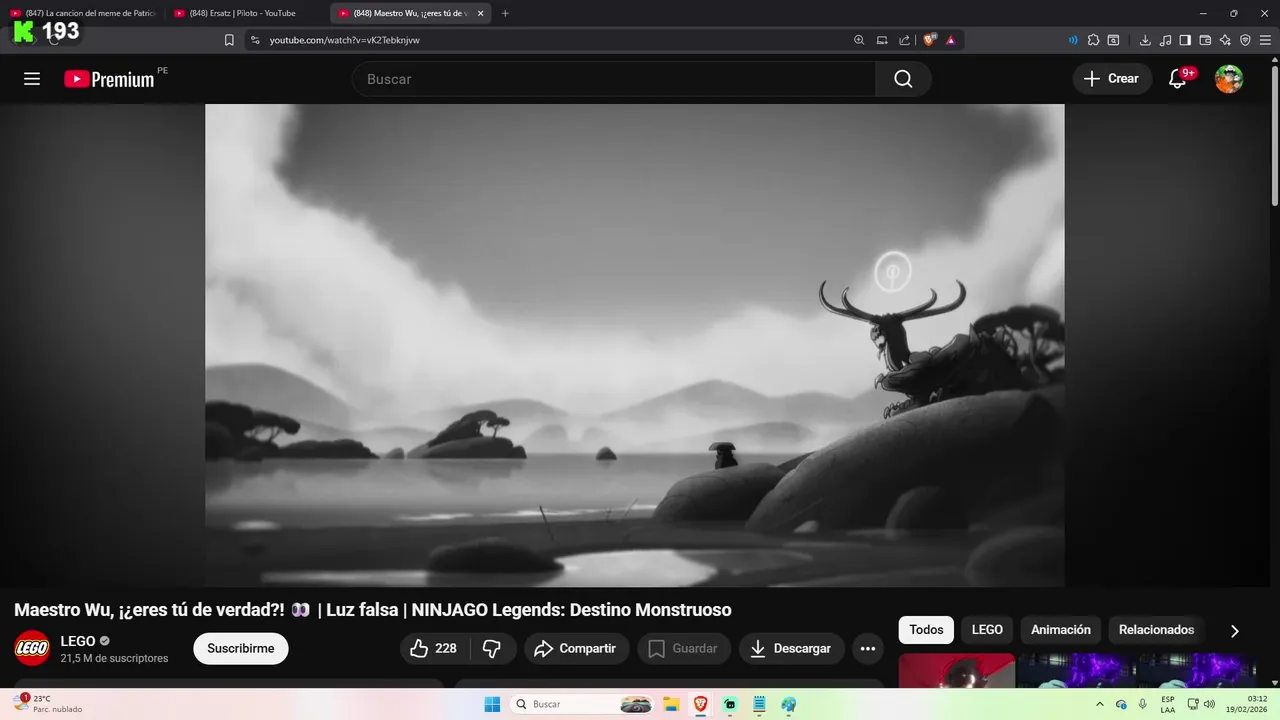The height and width of the screenshot is (720, 1280).
Task: Go to YouTube Premium home logo
Action: click(110, 79)
